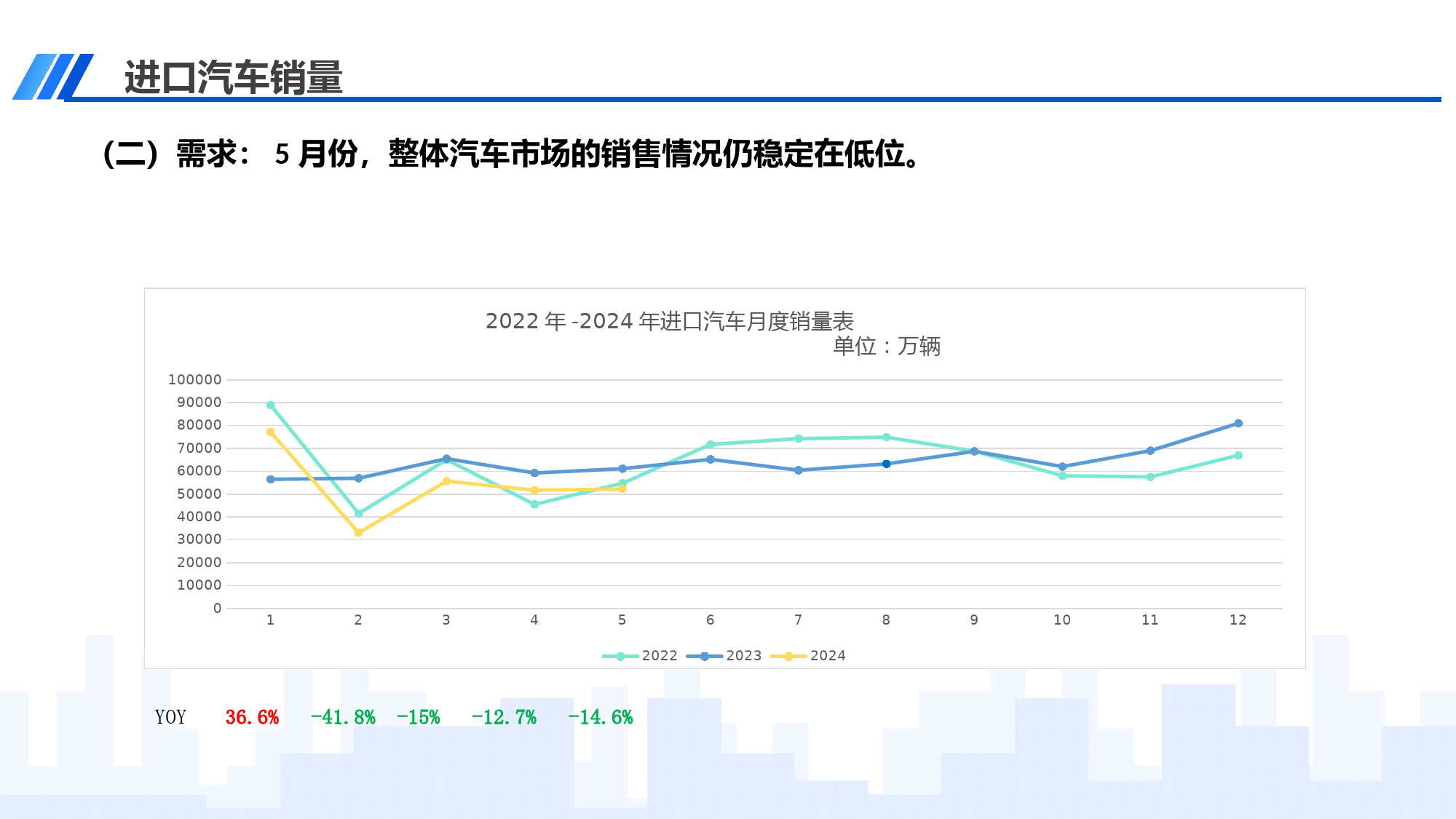Click the 2022 data point at month 1
This screenshot has width=1456, height=819.
point(270,405)
